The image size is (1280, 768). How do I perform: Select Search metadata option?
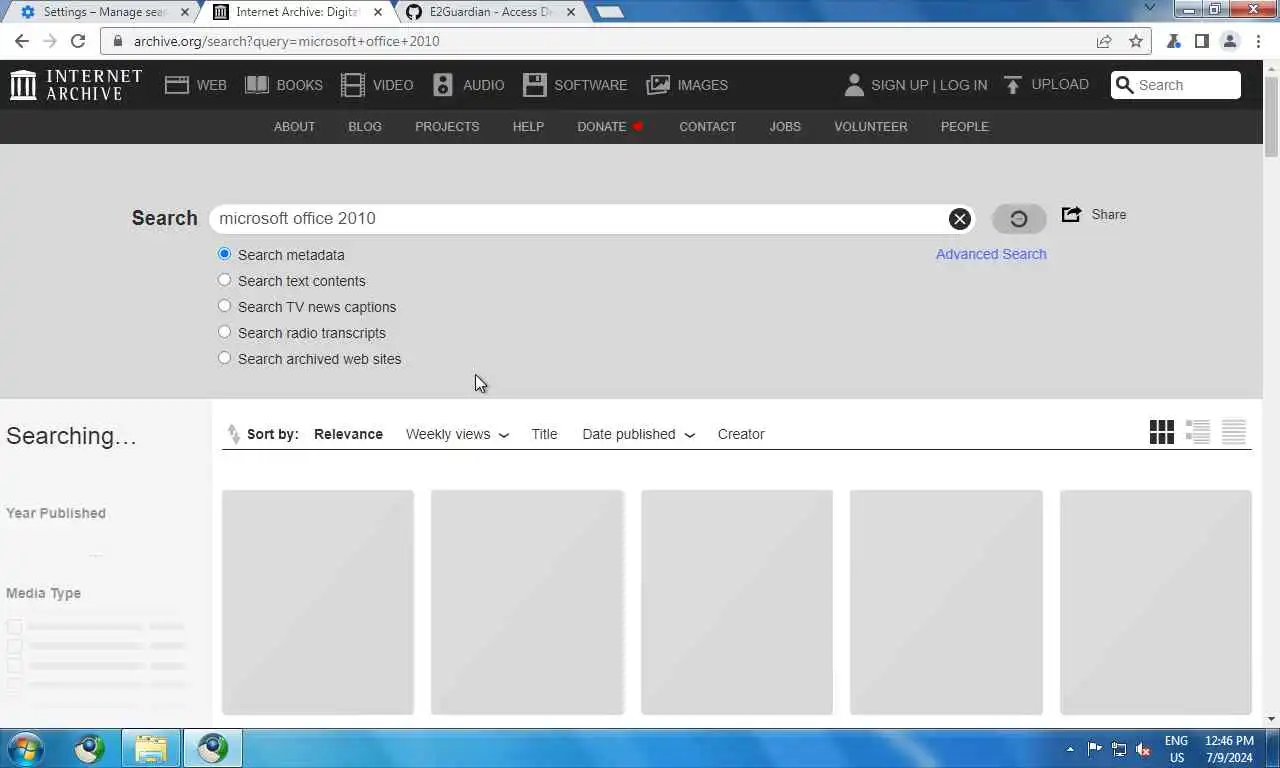point(224,254)
